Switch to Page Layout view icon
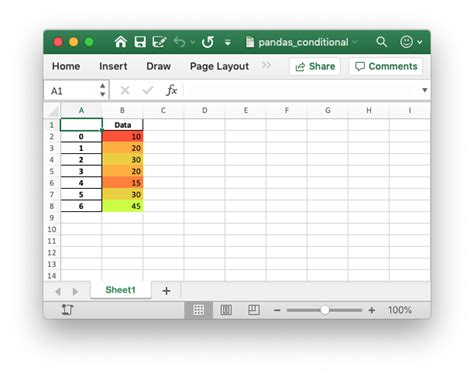 point(226,310)
